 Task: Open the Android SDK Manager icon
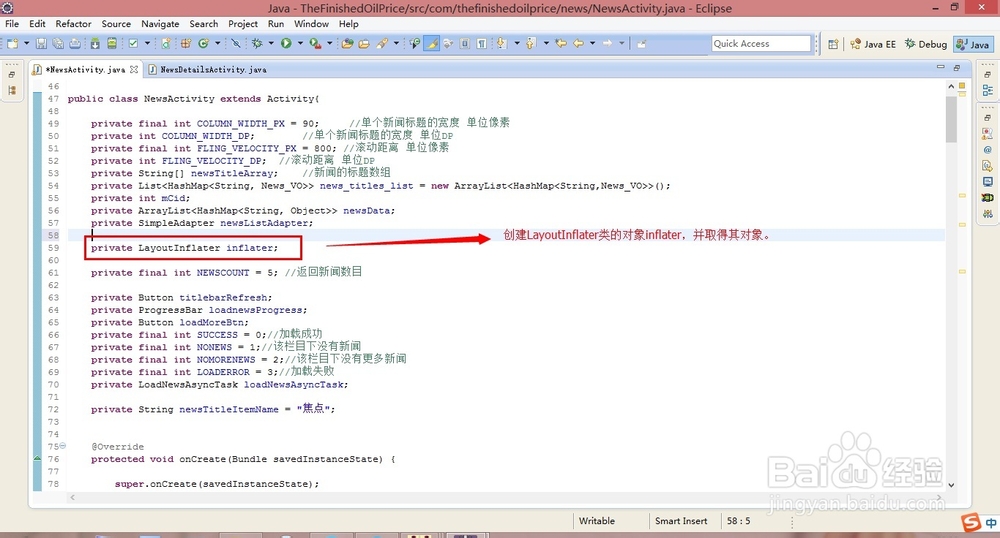coord(95,43)
